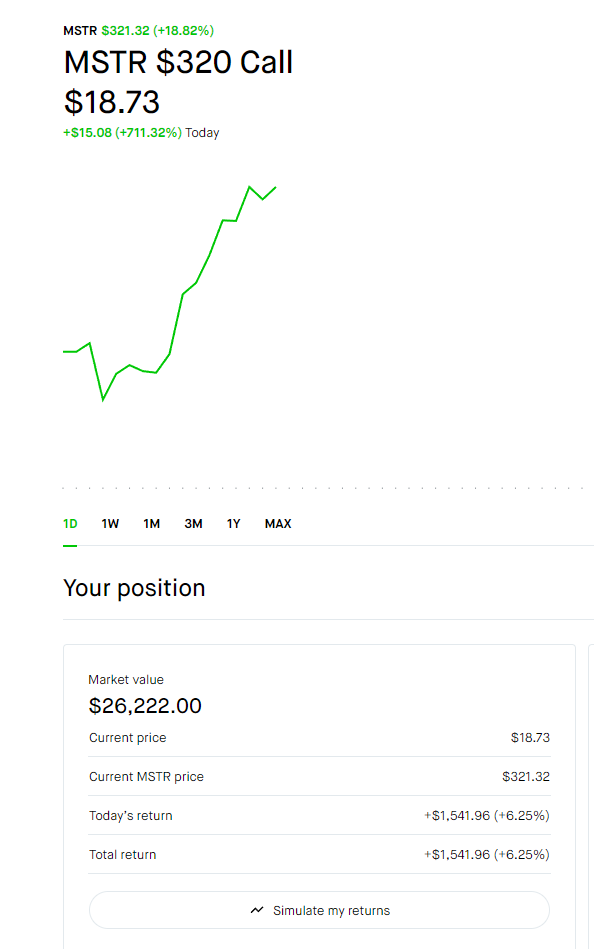Viewport: 594px width, 949px height.
Task: Click the Total return row
Action: [x=319, y=854]
